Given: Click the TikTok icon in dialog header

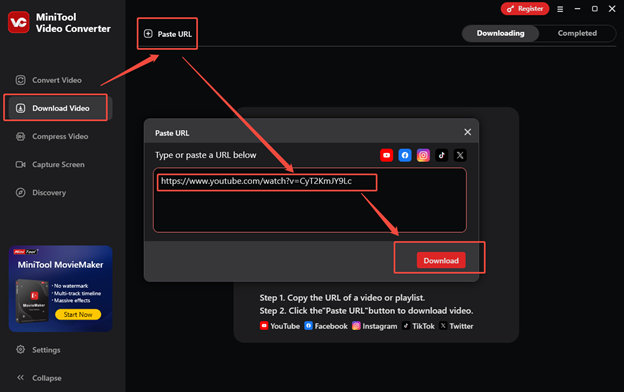Looking at the screenshot, I should [441, 155].
